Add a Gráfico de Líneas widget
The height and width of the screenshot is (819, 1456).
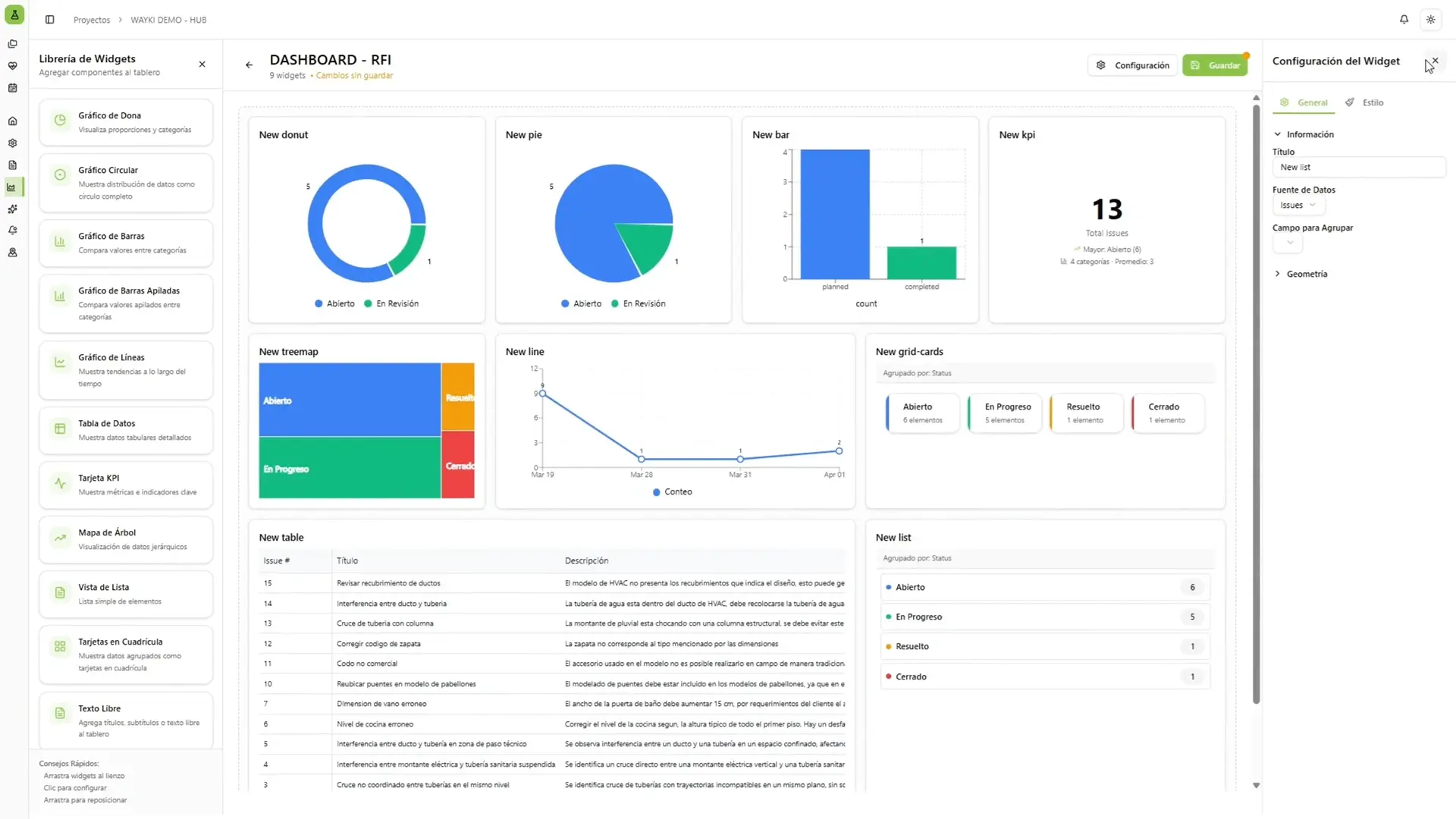(126, 370)
